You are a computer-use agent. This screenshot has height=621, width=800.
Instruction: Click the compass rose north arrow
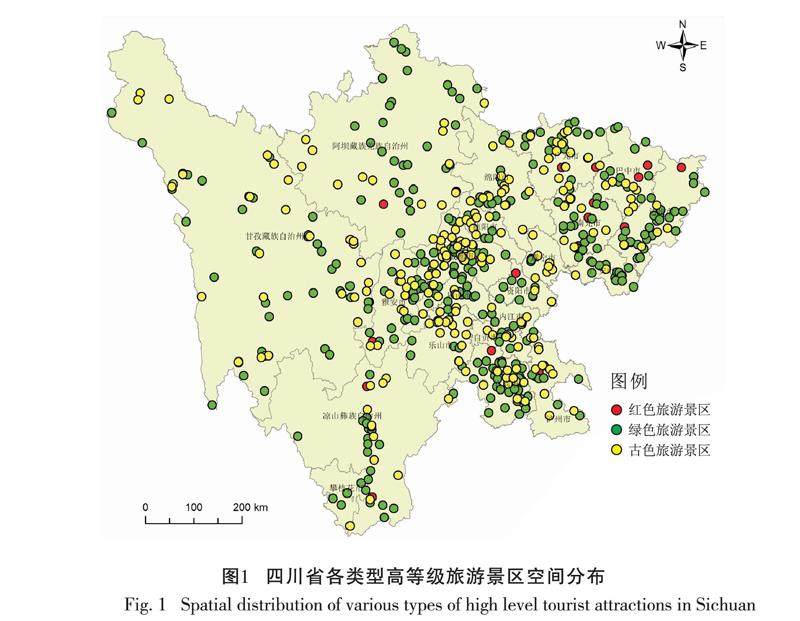pyautogui.click(x=683, y=32)
